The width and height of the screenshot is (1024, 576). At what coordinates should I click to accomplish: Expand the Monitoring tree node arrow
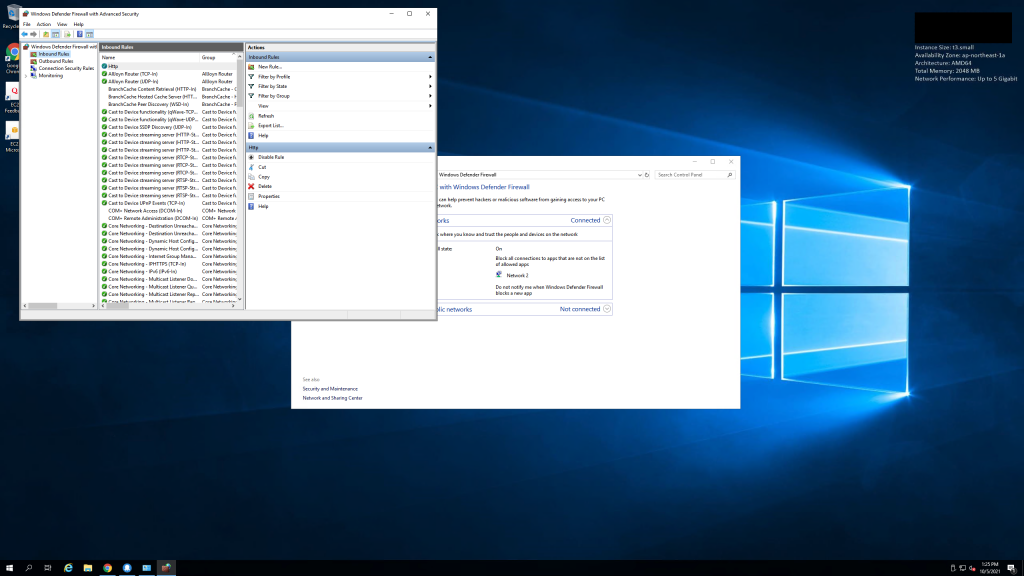[x=26, y=76]
